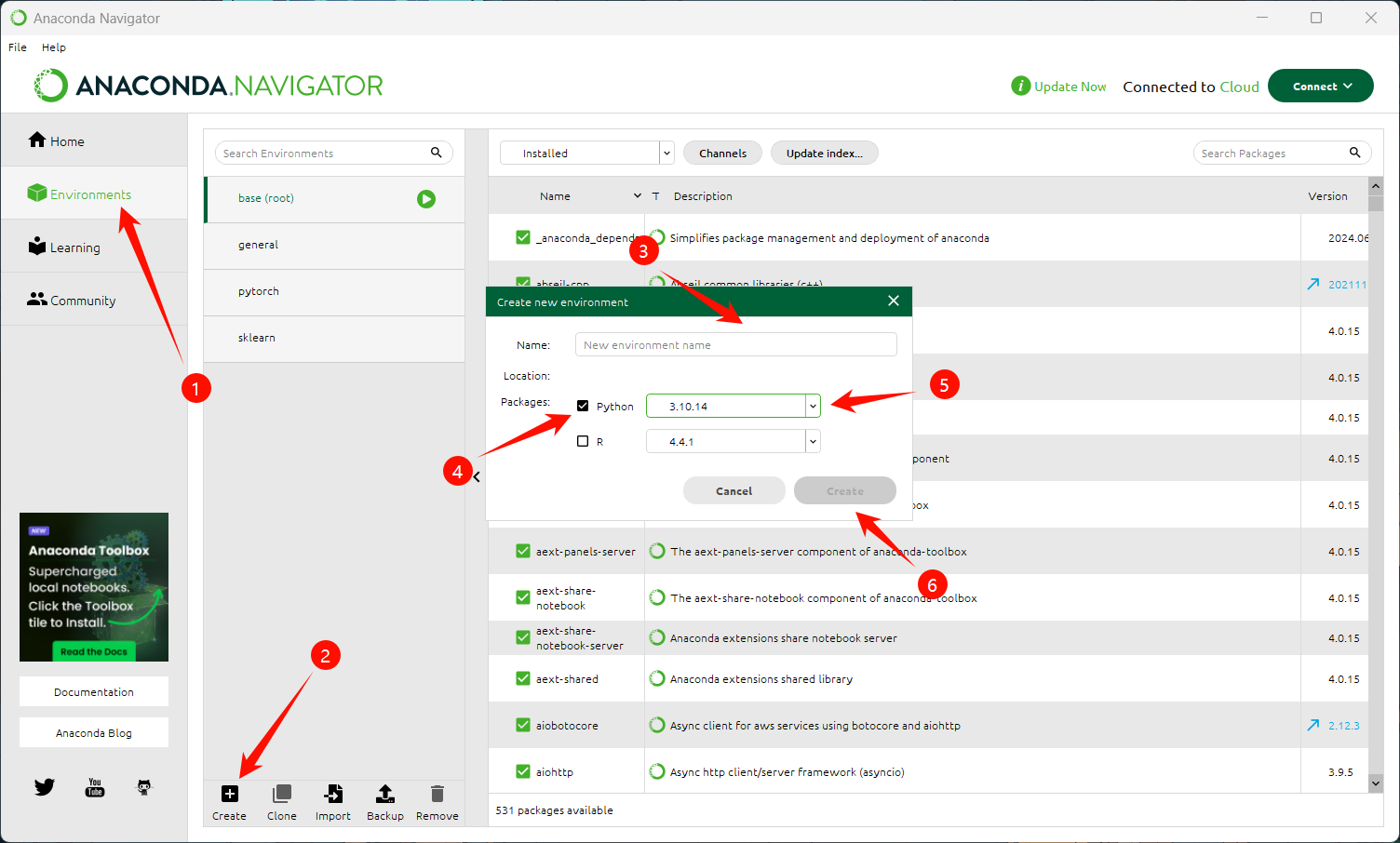Open the Learning tab
The image size is (1400, 843).
(94, 247)
